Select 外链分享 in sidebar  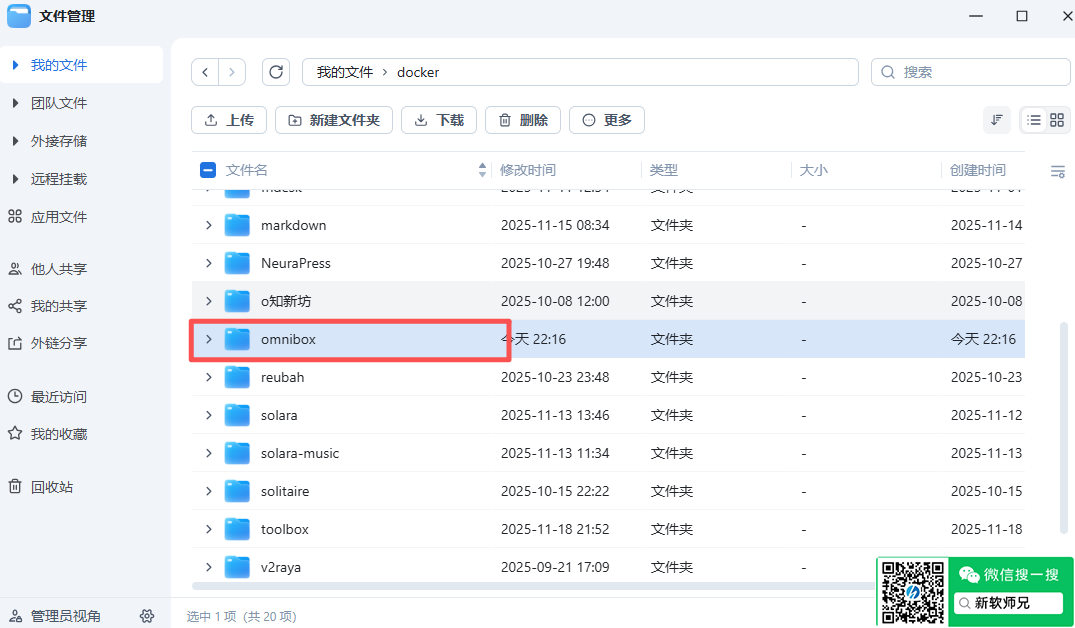click(58, 343)
